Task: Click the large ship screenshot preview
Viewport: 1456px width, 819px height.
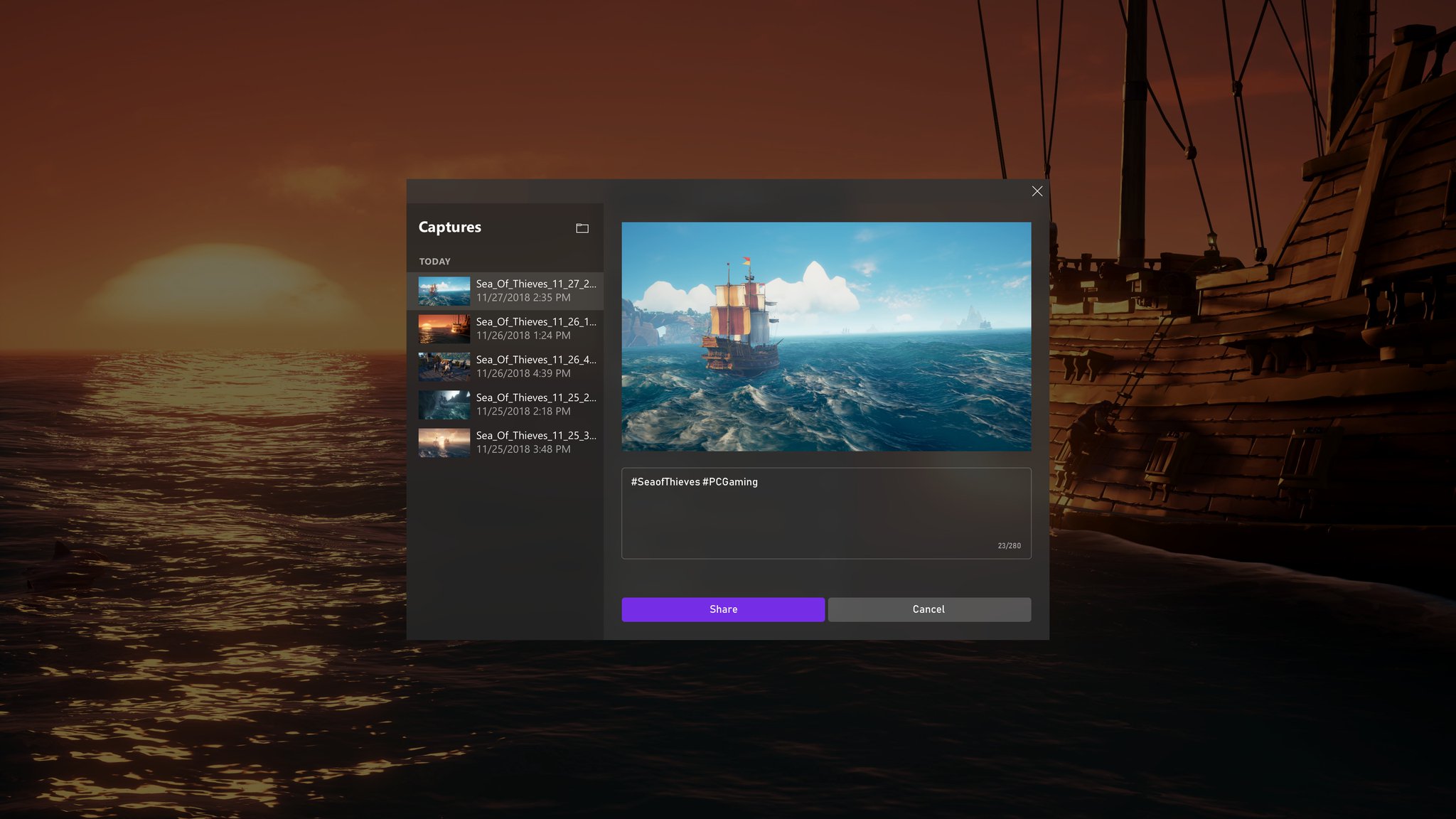Action: tap(825, 336)
